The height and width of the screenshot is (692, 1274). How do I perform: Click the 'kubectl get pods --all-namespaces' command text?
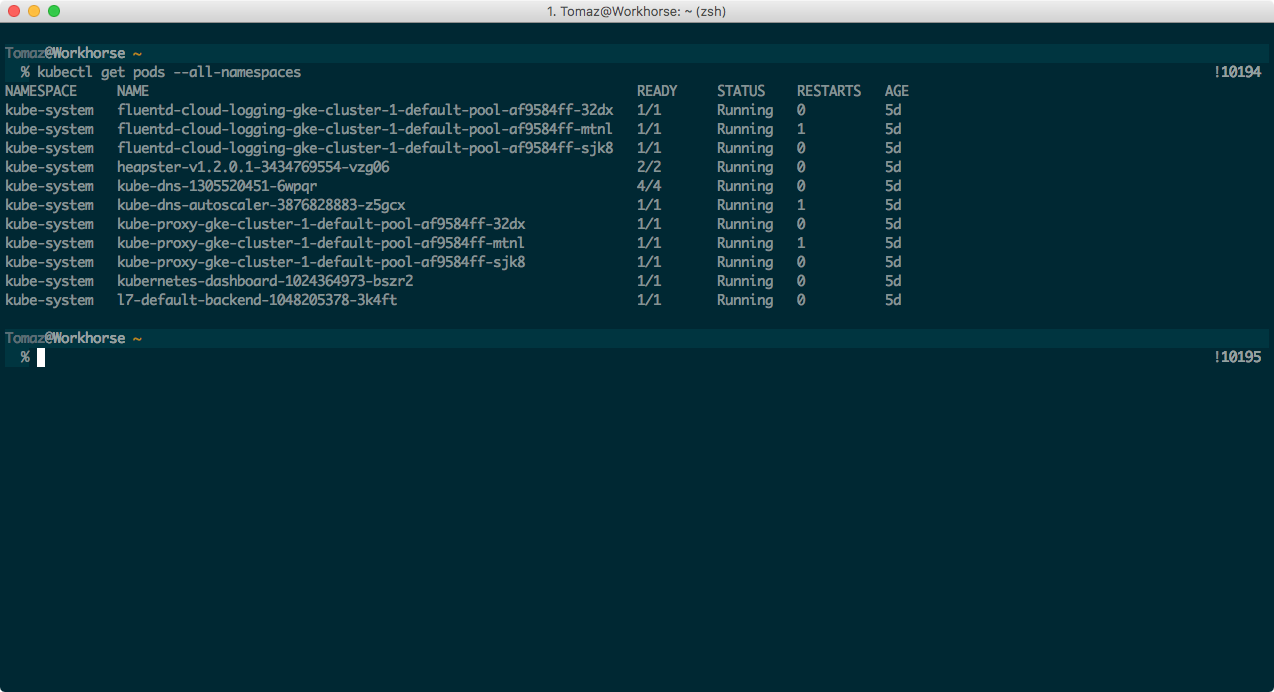pos(169,72)
